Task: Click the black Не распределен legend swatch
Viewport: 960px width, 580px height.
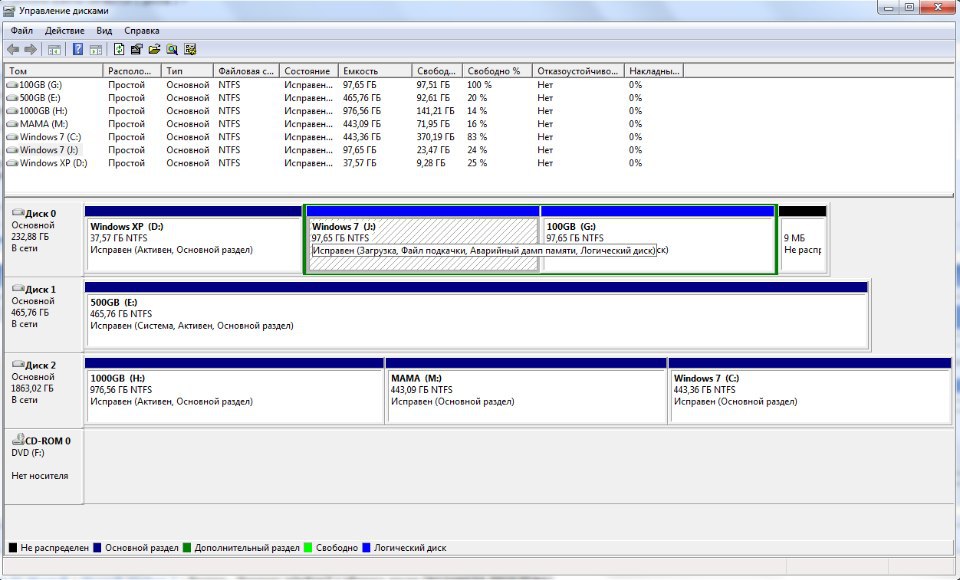Action: (13, 548)
